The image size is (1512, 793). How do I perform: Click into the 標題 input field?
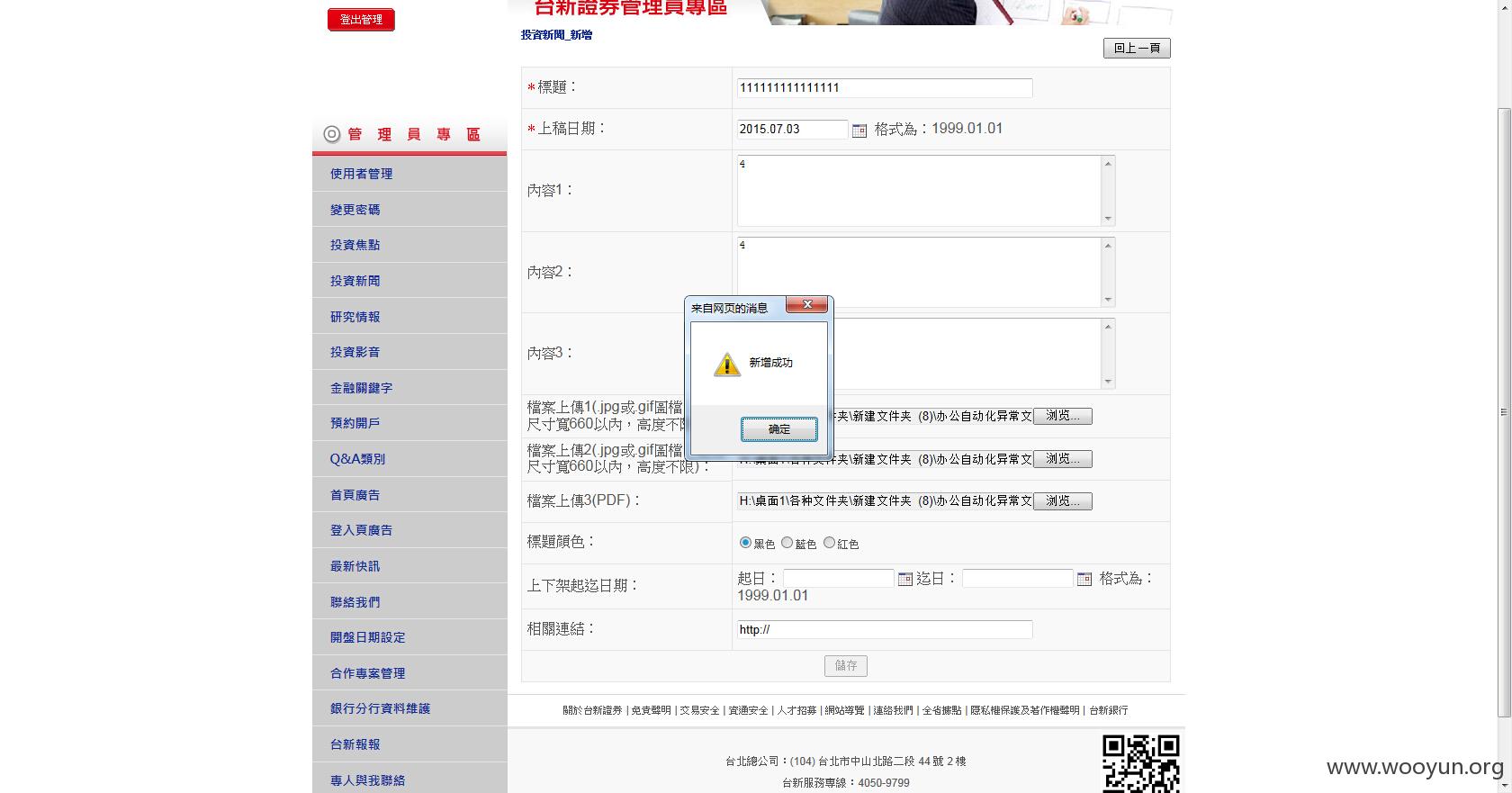(885, 88)
